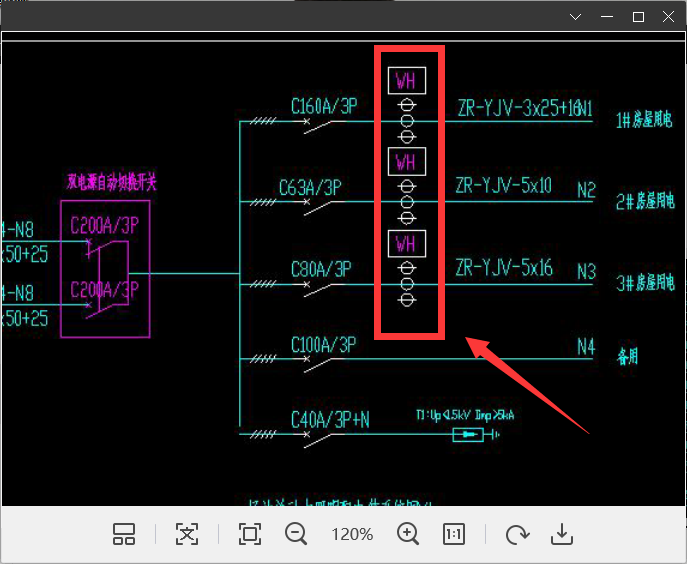Click the C160A/3P breaker label
This screenshot has width=687, height=564.
pos(324,106)
